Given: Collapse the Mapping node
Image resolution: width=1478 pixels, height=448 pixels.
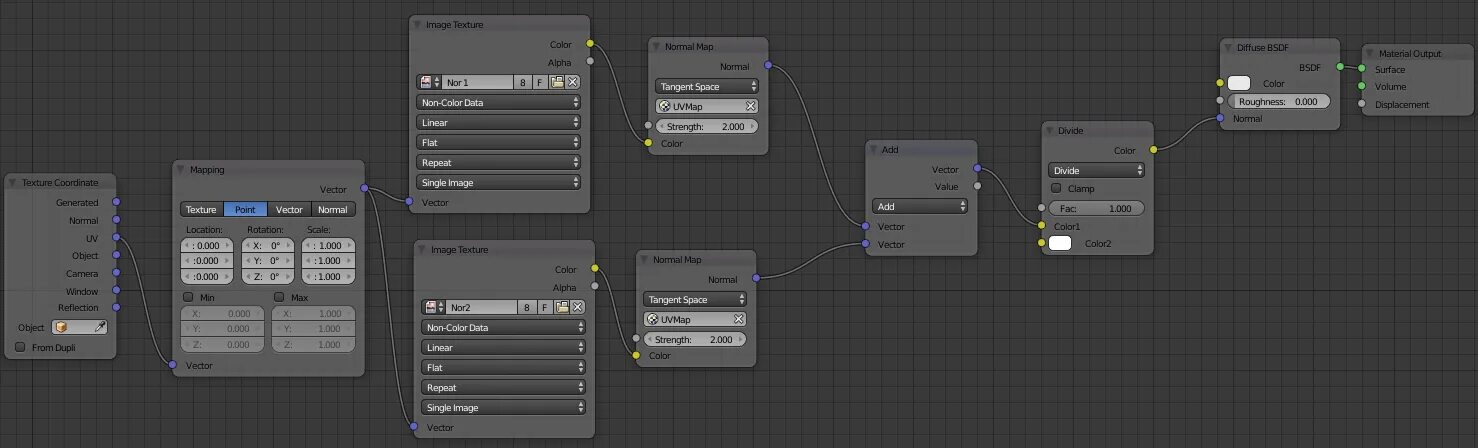Looking at the screenshot, I should click(x=181, y=170).
